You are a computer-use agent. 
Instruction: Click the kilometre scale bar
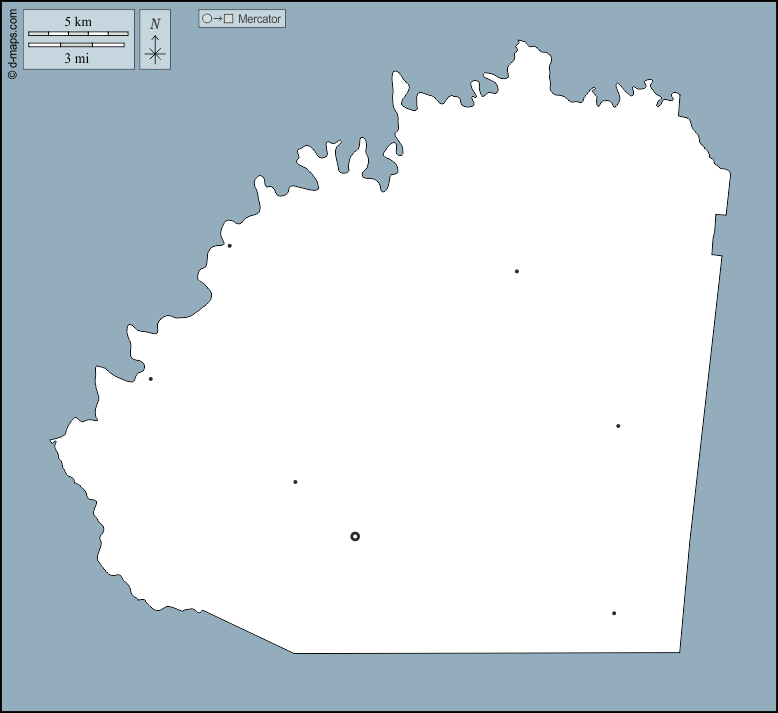pos(78,34)
